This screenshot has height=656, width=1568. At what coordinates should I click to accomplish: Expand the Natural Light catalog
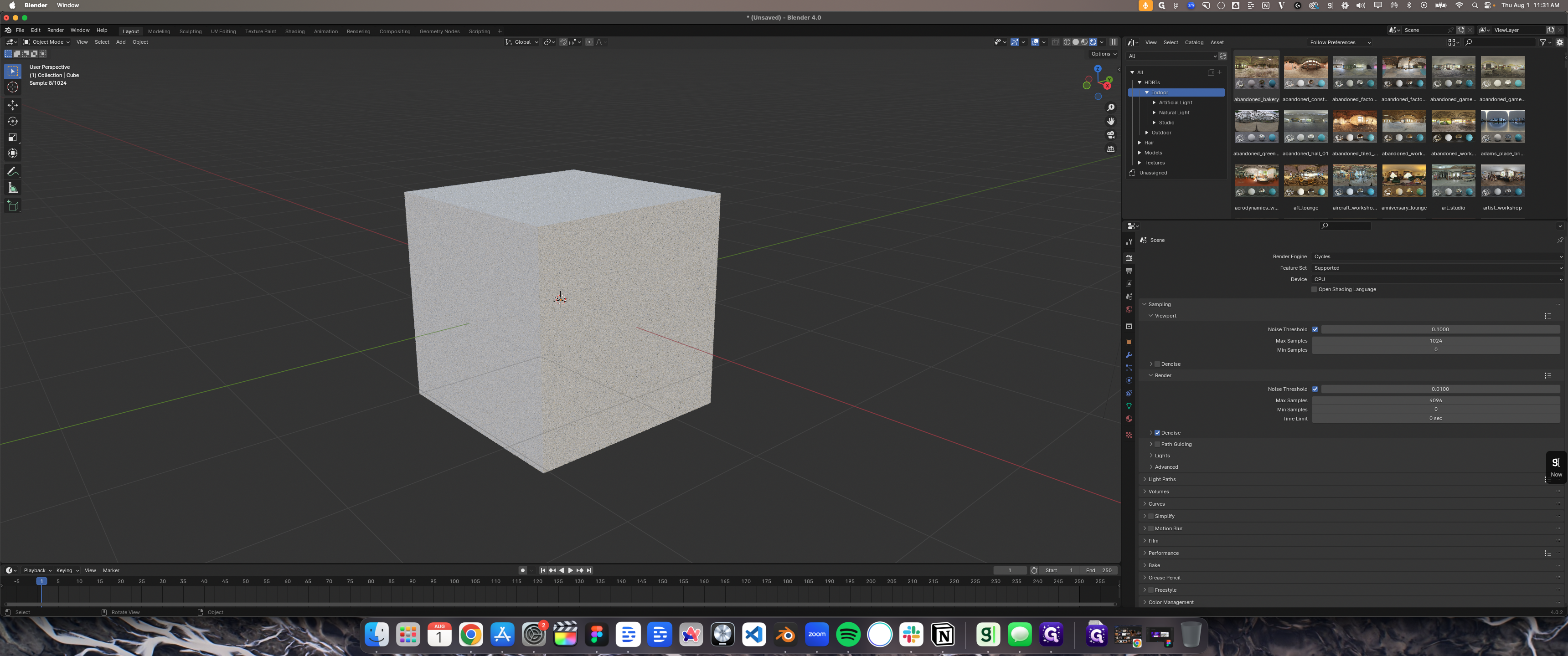[1154, 113]
